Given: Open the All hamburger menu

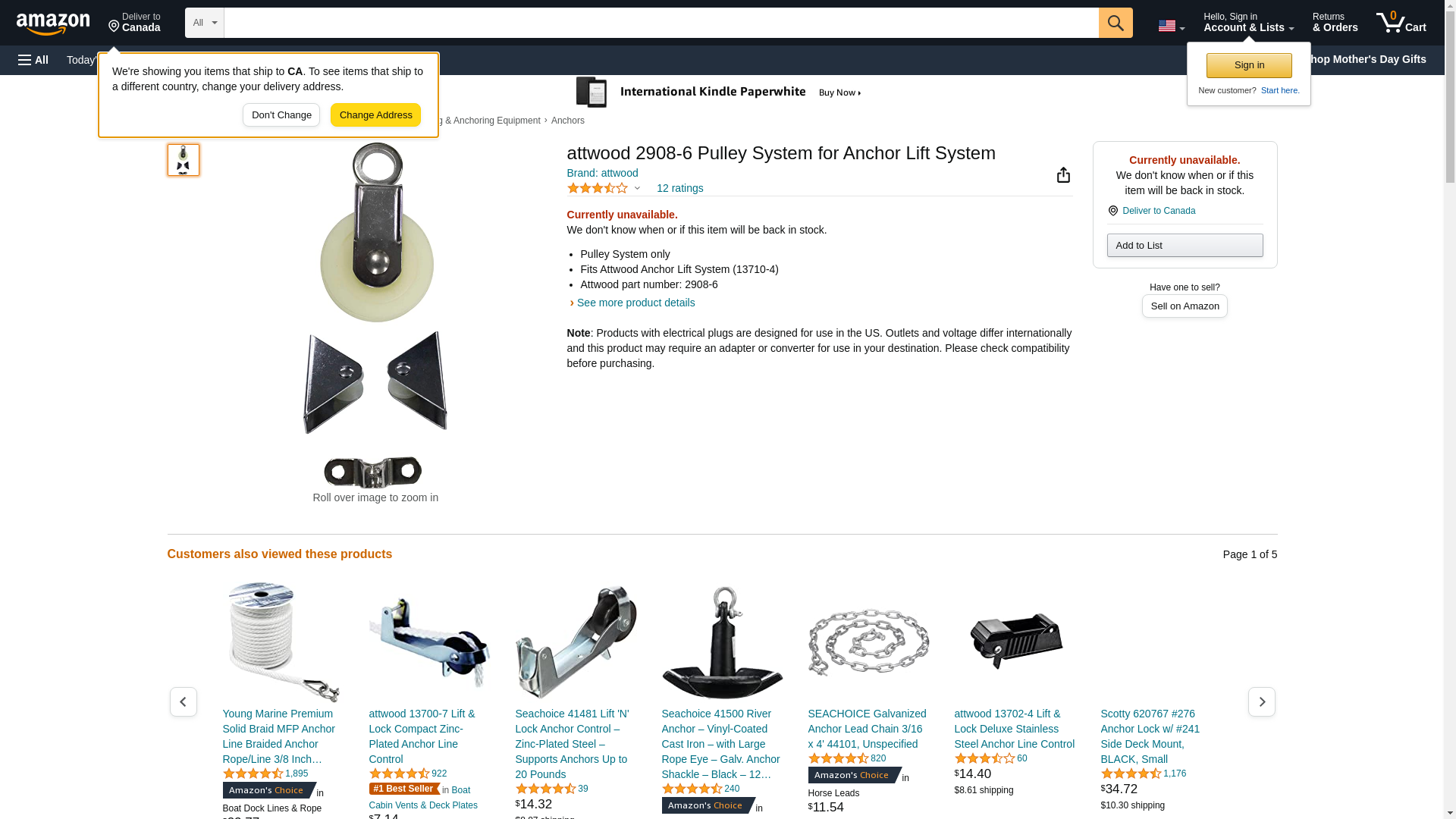Looking at the screenshot, I should (33, 60).
